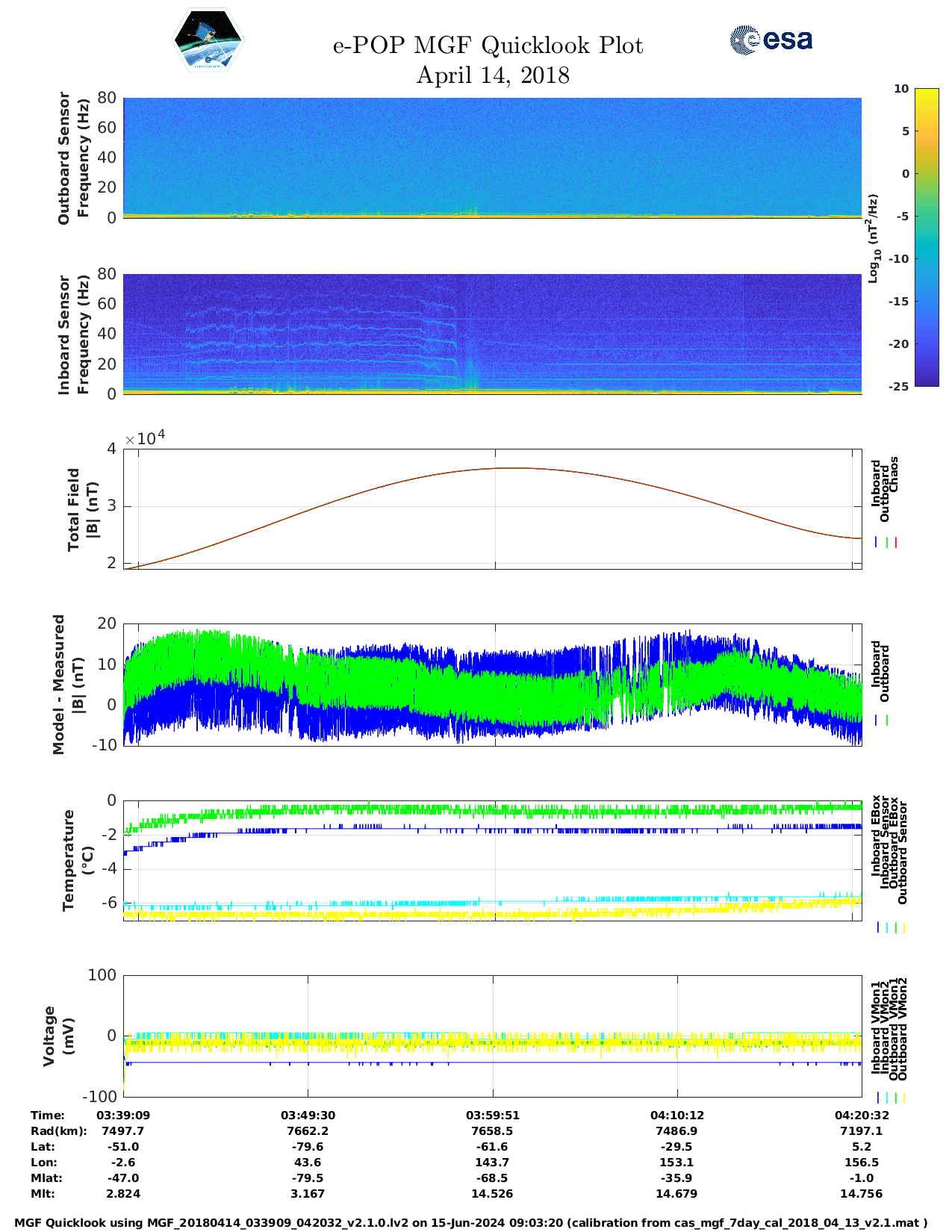The image size is (952, 1232).
Task: Click the 03:39:09 time tick label
Action: tap(123, 1115)
